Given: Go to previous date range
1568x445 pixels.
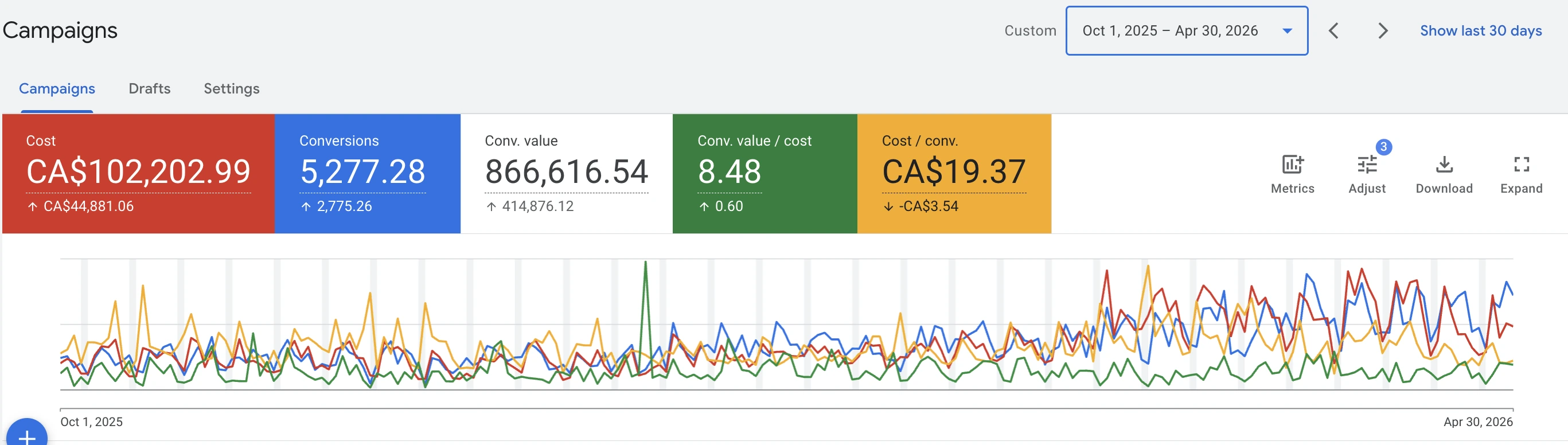Looking at the screenshot, I should (x=1333, y=30).
